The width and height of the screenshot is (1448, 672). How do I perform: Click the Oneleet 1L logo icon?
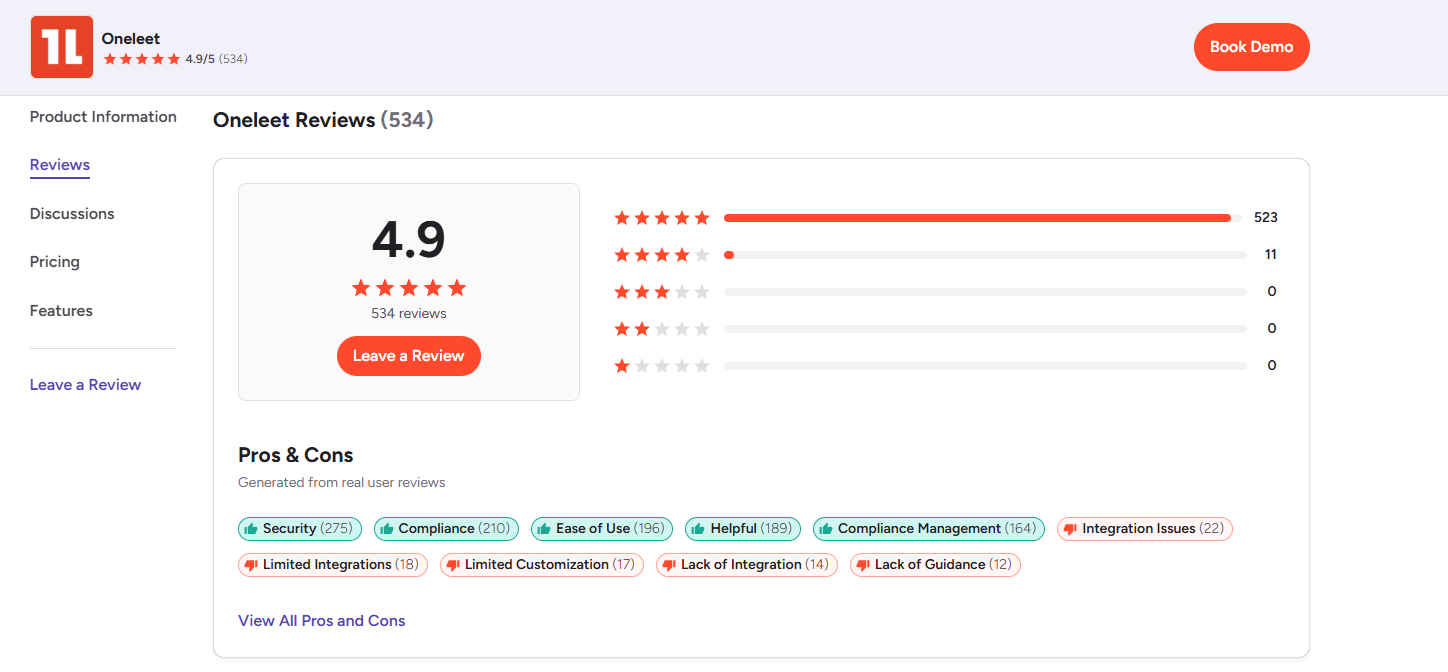coord(62,47)
